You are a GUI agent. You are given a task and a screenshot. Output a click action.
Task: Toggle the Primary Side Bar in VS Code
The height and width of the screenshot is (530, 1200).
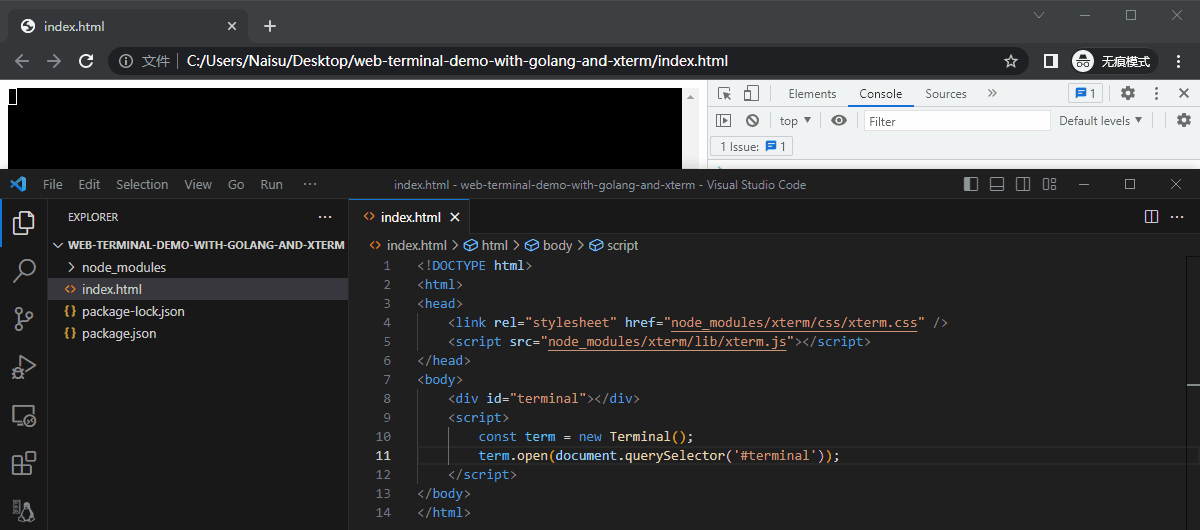coord(971,184)
